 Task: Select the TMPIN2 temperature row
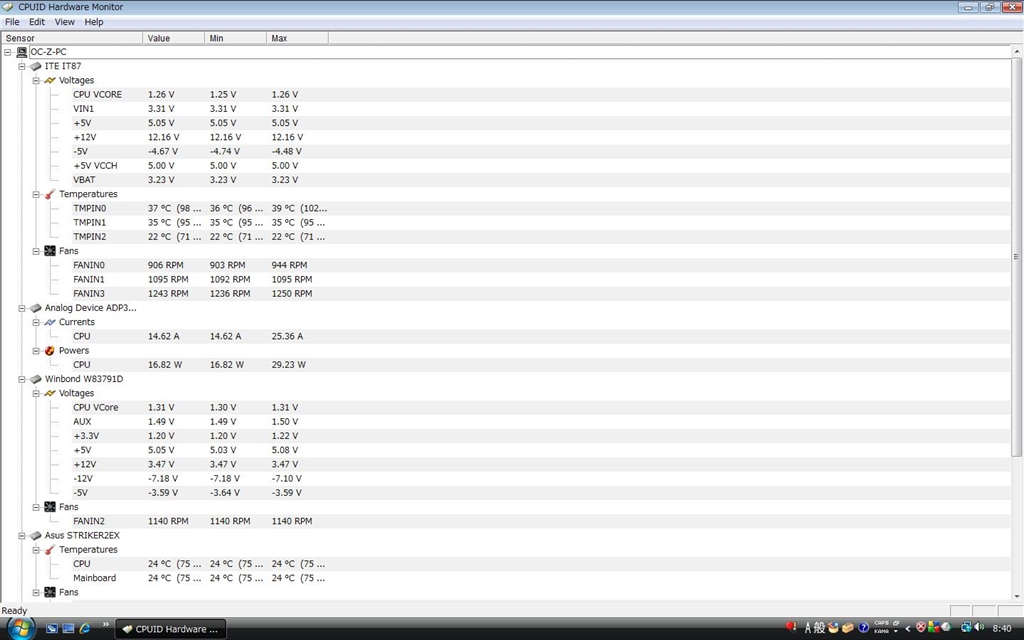click(541, 237)
